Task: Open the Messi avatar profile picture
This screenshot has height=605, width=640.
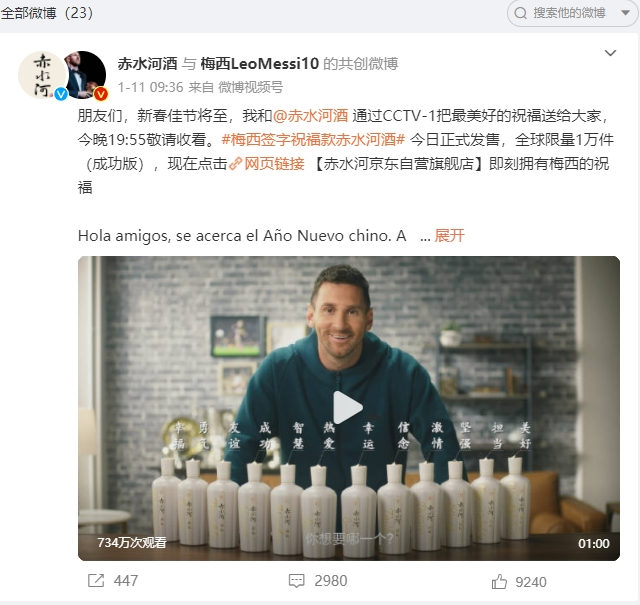Action: coord(86,75)
